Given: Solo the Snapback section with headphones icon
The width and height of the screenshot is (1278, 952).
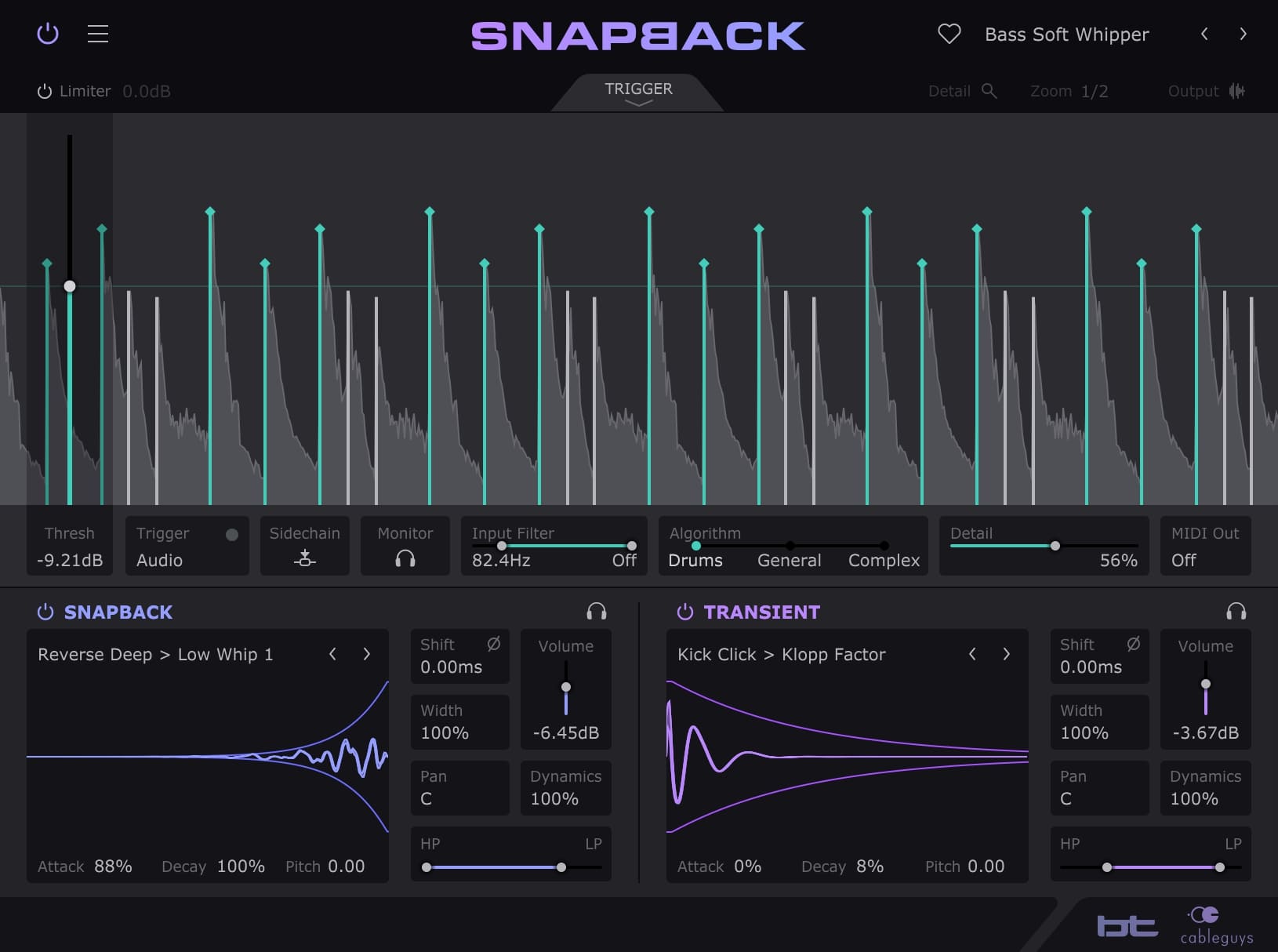Looking at the screenshot, I should point(597,612).
